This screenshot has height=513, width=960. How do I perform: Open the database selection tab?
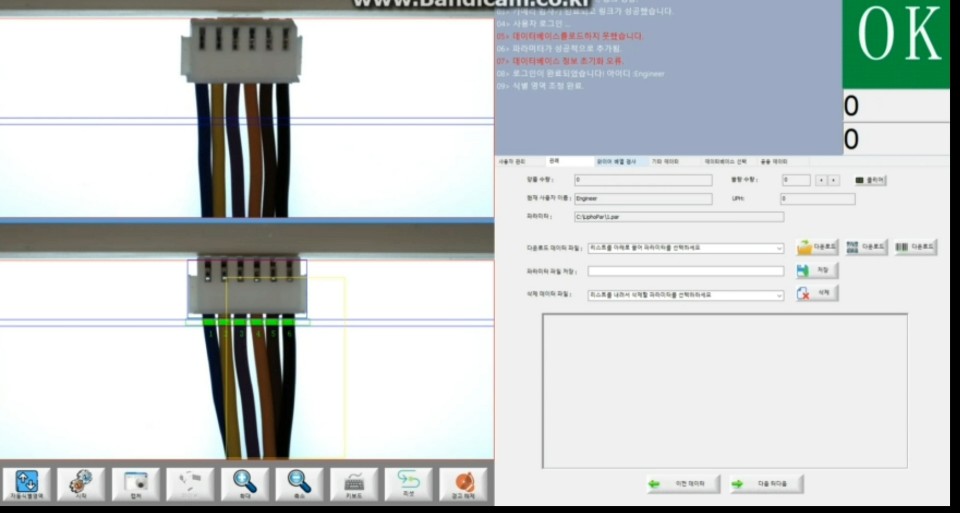point(725,161)
